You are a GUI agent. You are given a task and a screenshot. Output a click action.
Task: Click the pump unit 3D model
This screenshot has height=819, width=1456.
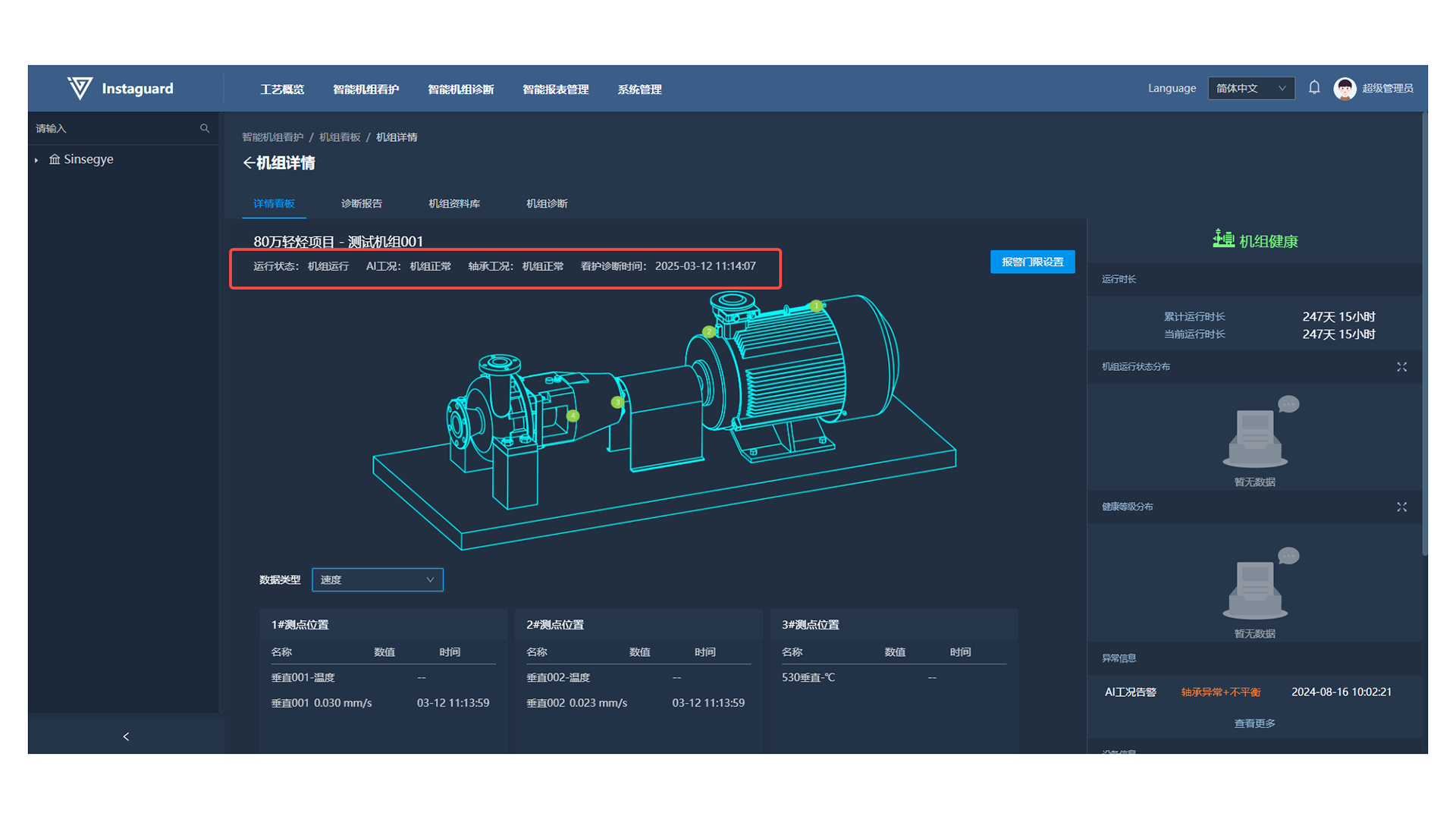pos(664,421)
